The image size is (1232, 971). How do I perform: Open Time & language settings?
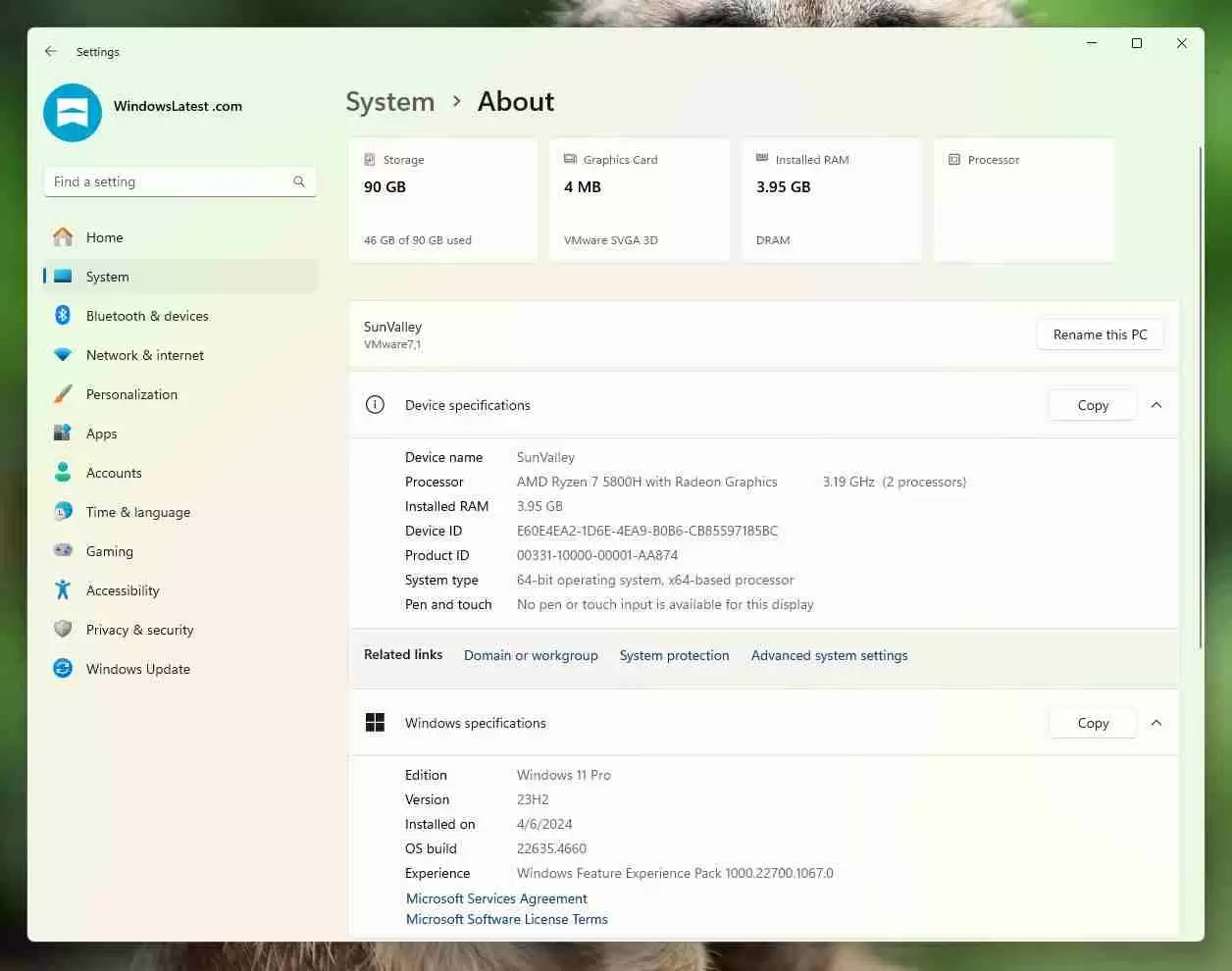pos(137,512)
